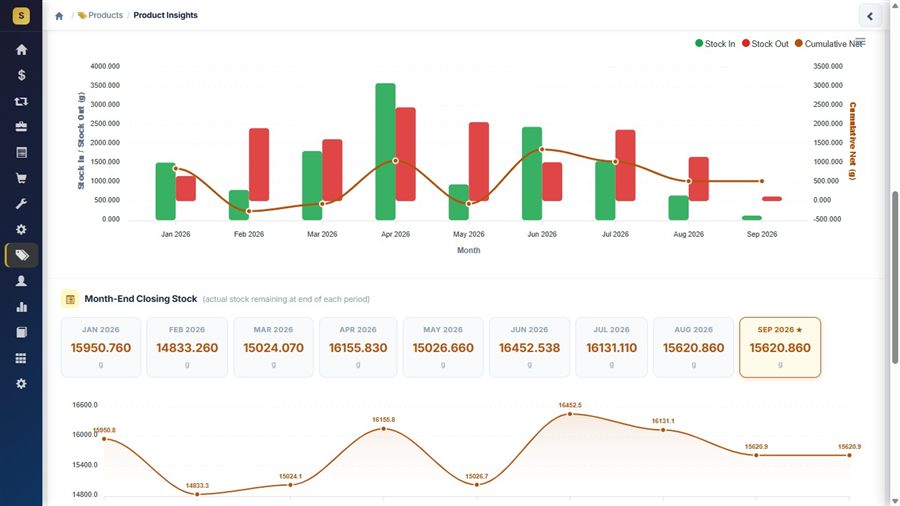Viewport: 900px width, 506px height.
Task: Select the JUL 2026 closing stock card
Action: coord(611,347)
